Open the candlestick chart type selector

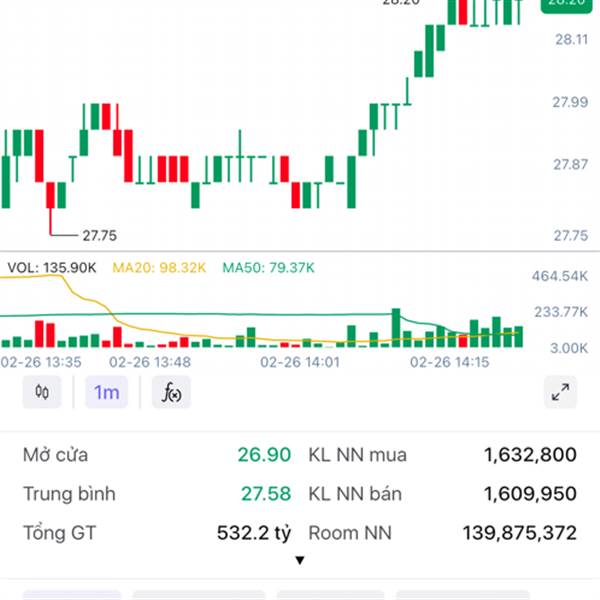(x=42, y=392)
